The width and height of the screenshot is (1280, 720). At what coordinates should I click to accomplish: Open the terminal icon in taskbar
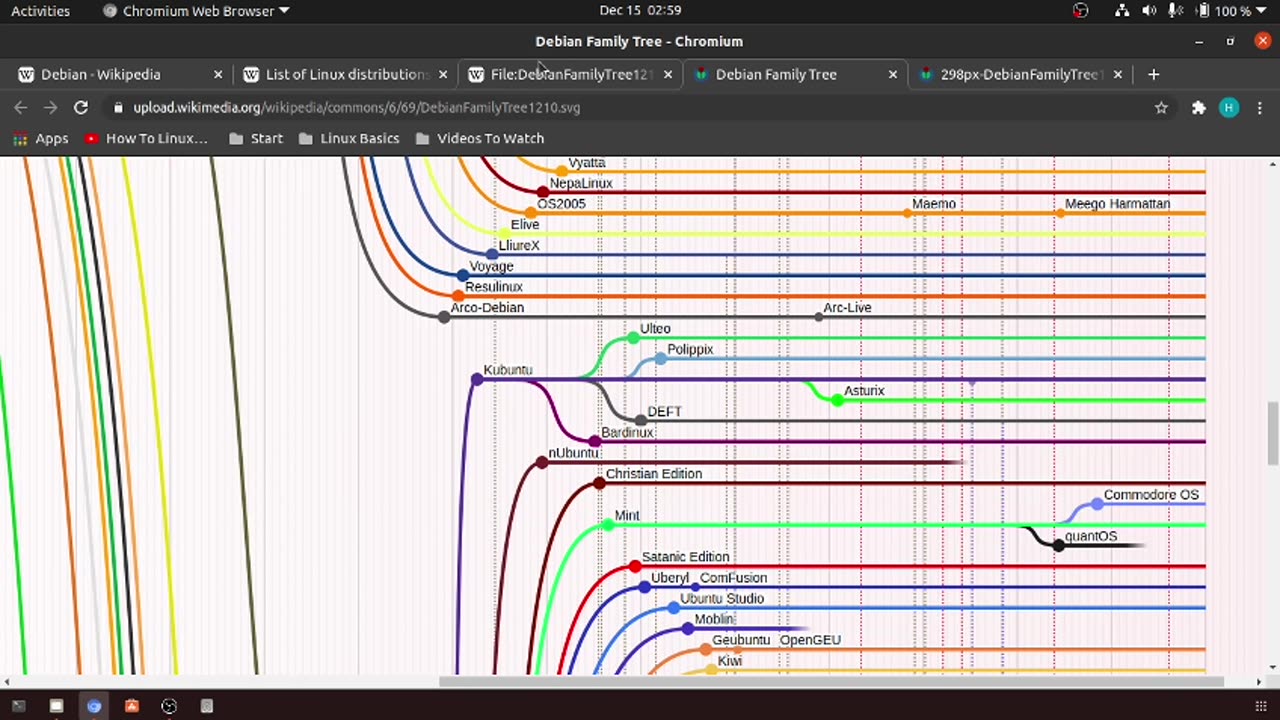[x=18, y=706]
